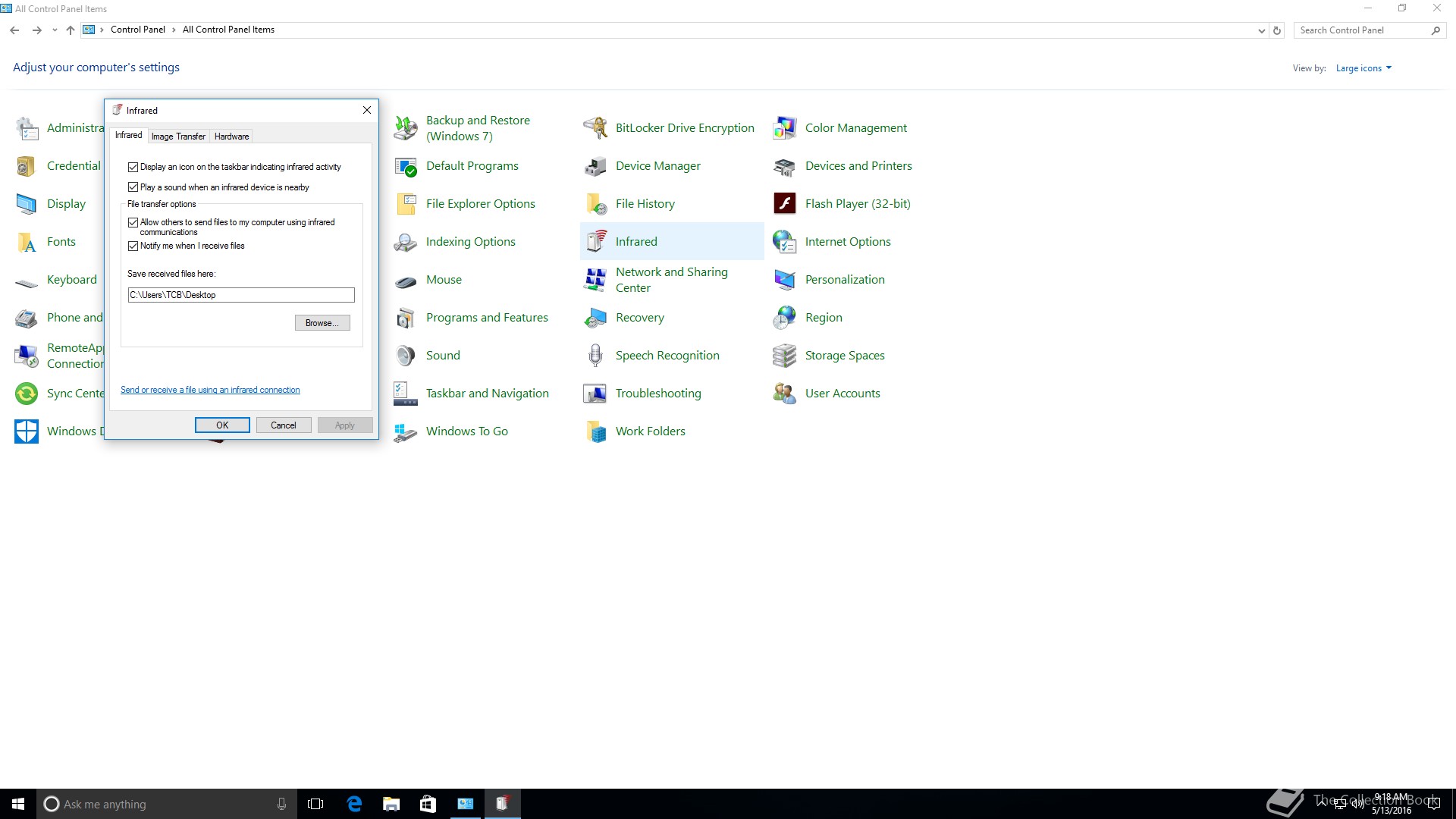The width and height of the screenshot is (1456, 819).
Task: Select the Infrared tab in dialog
Action: [x=128, y=135]
